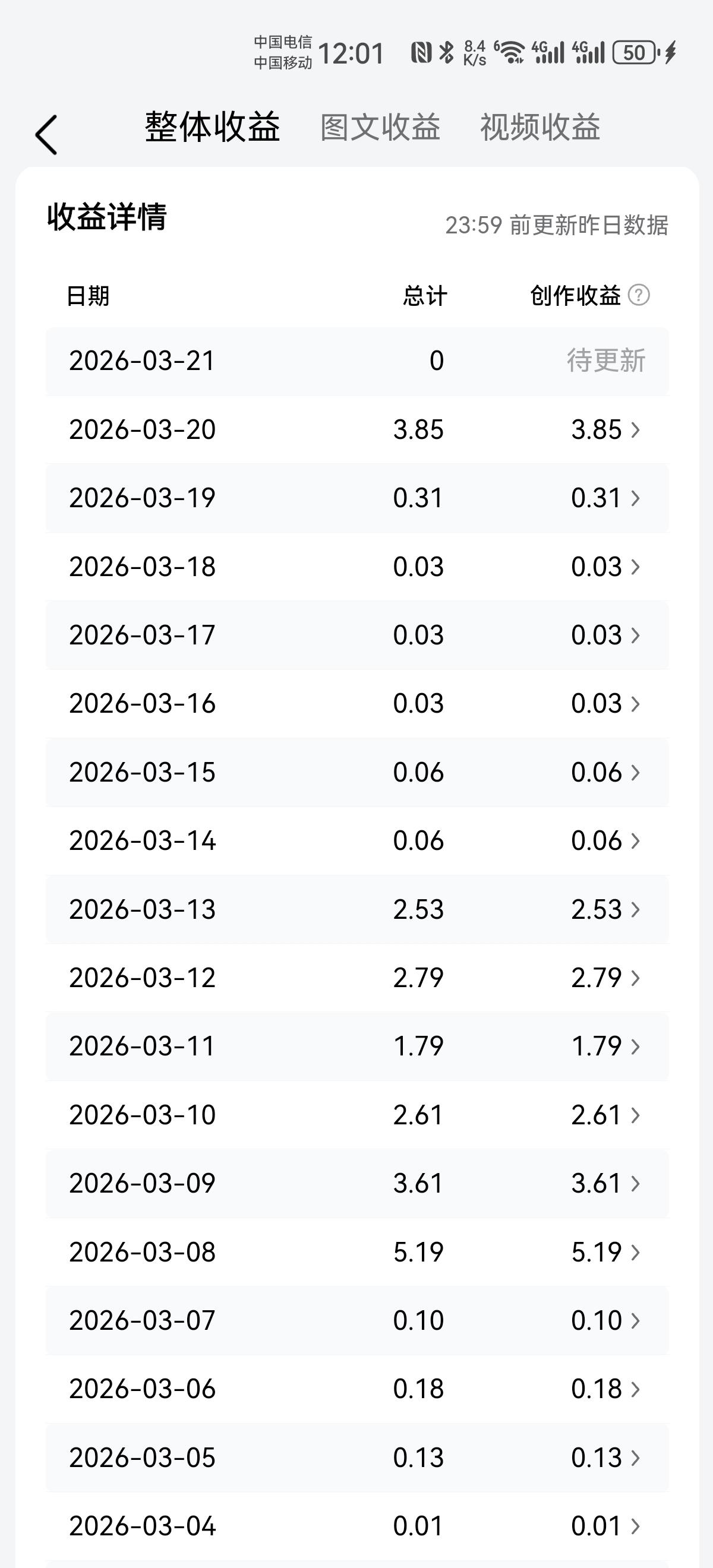The image size is (713, 1568).
Task: Tap the 2026-03-10 date row
Action: (x=358, y=1115)
